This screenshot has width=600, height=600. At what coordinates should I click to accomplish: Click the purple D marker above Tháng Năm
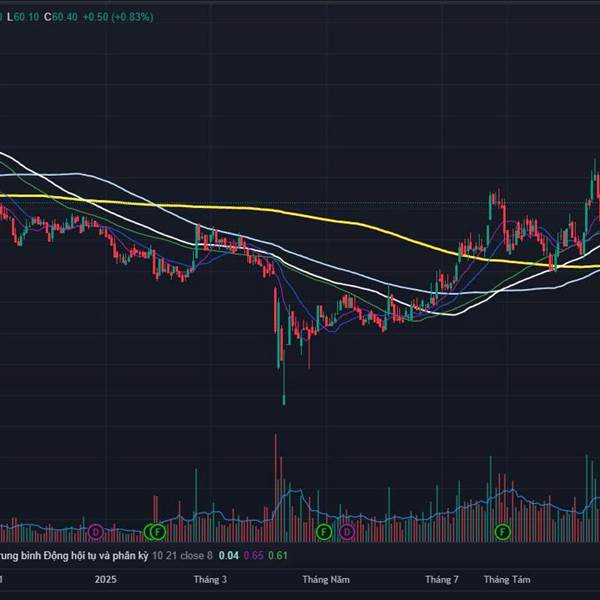tap(347, 532)
